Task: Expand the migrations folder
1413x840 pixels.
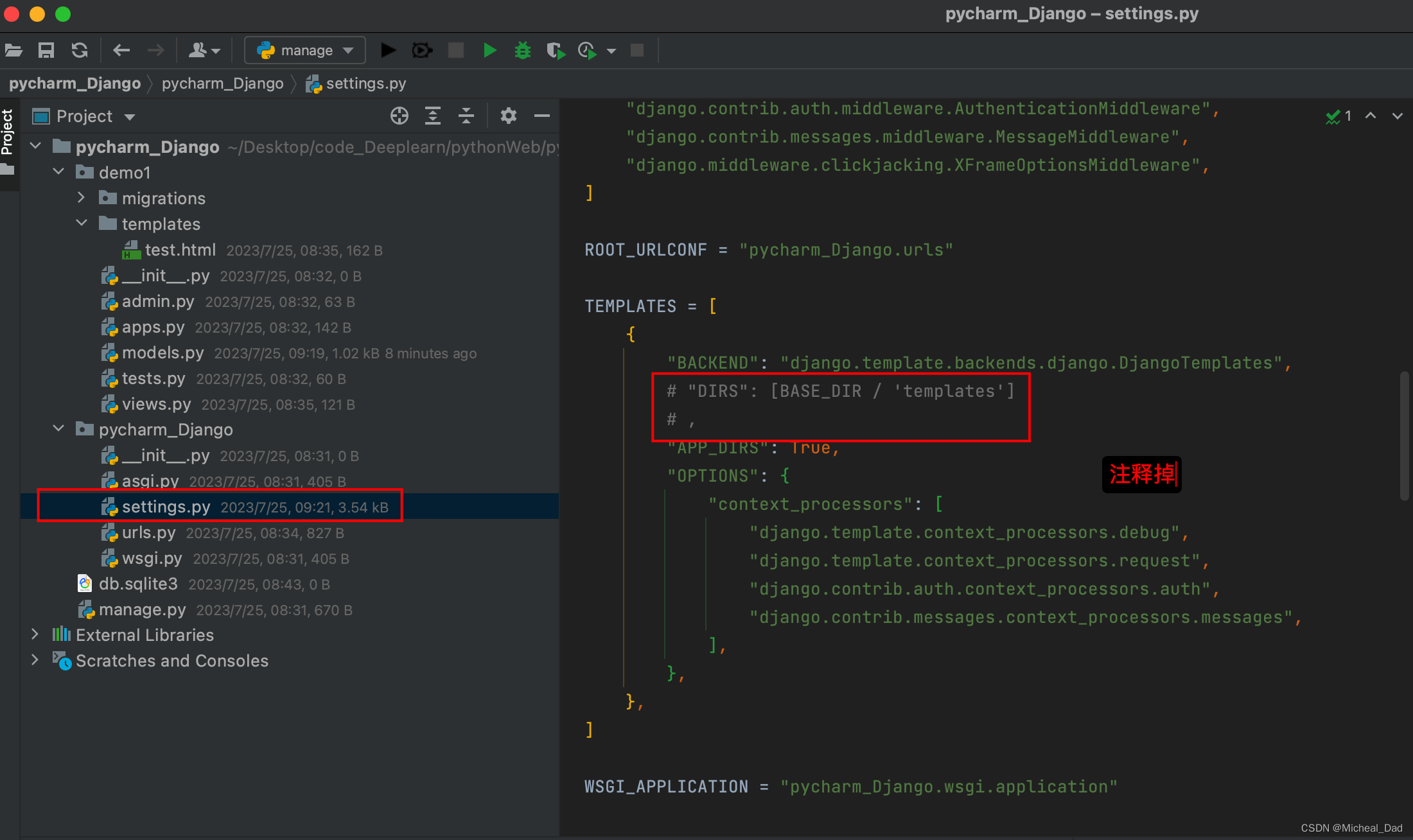Action: point(81,198)
